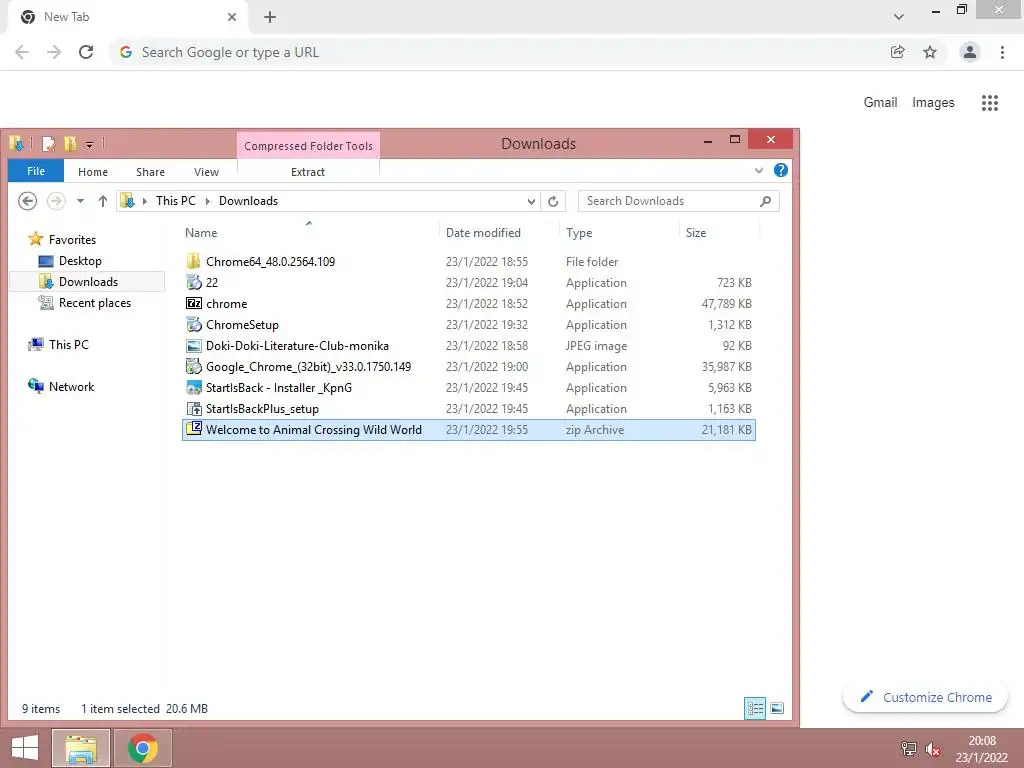The image size is (1024, 768).
Task: Click File Explorer taskbar icon
Action: click(x=80, y=748)
